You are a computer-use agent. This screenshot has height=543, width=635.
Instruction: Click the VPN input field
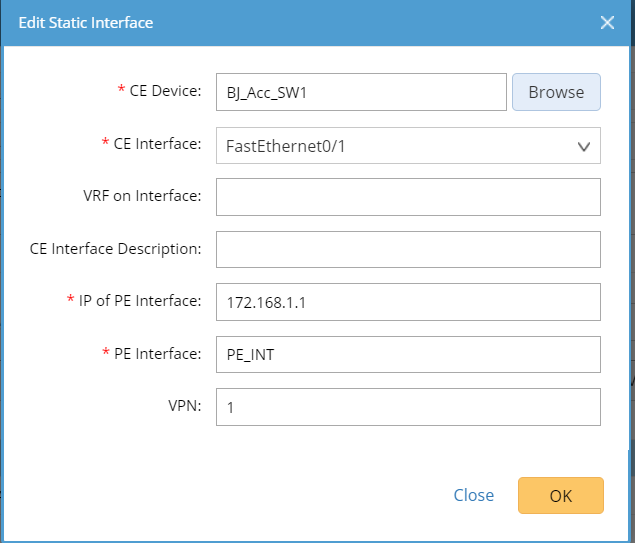click(x=408, y=407)
